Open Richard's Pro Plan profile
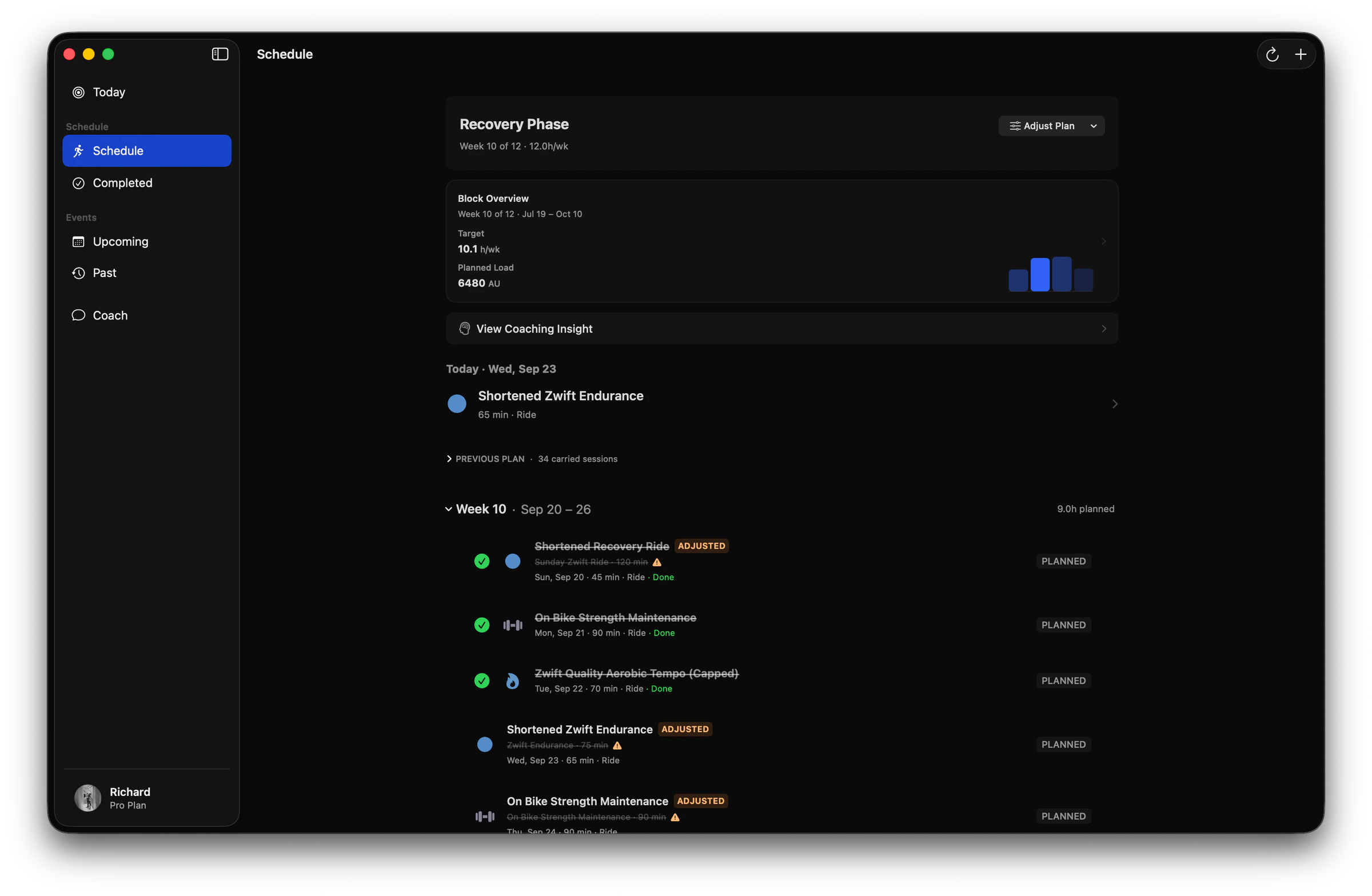Viewport: 1372px width, 896px height. coord(146,798)
